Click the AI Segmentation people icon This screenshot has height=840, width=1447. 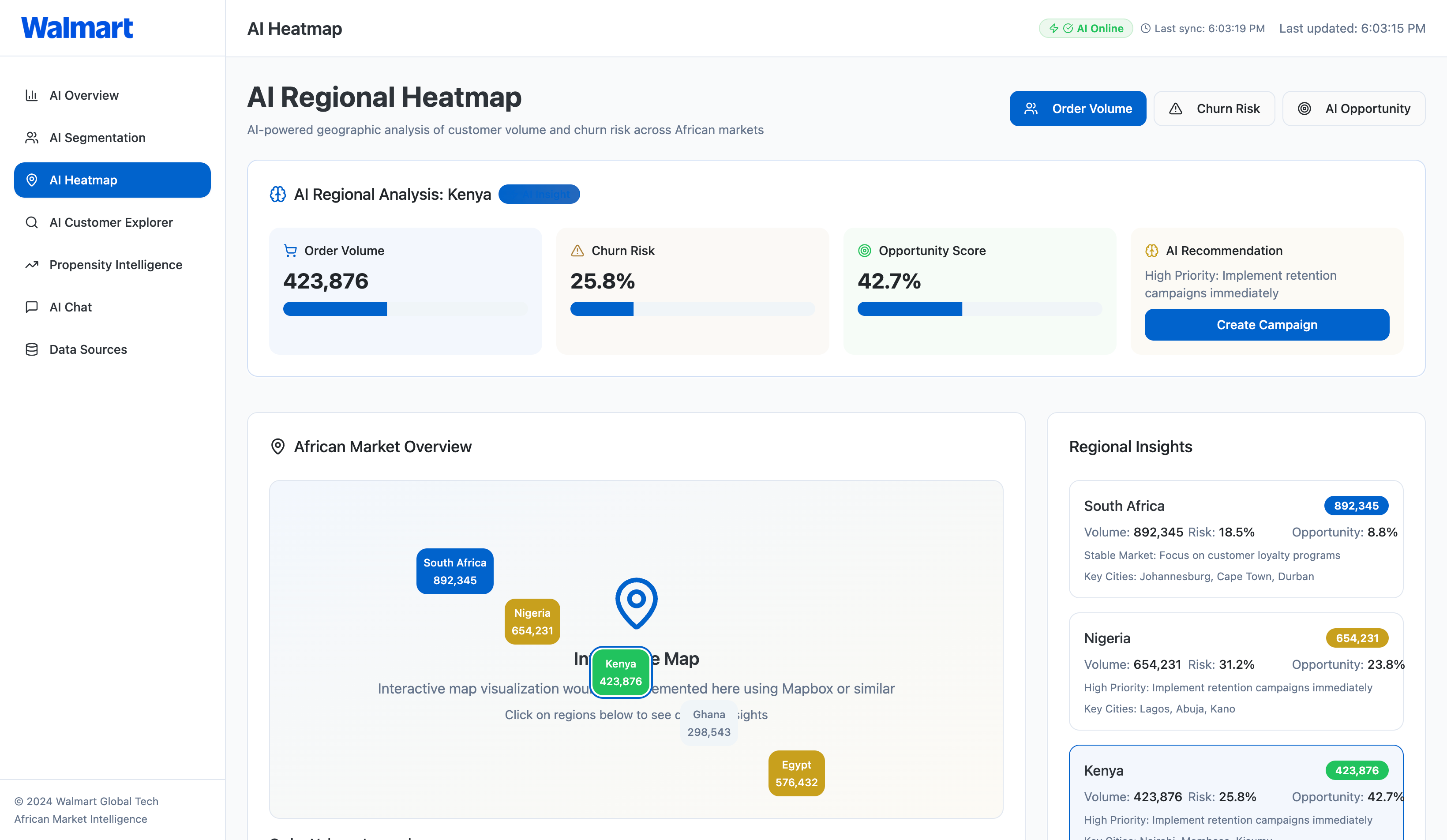(x=32, y=138)
